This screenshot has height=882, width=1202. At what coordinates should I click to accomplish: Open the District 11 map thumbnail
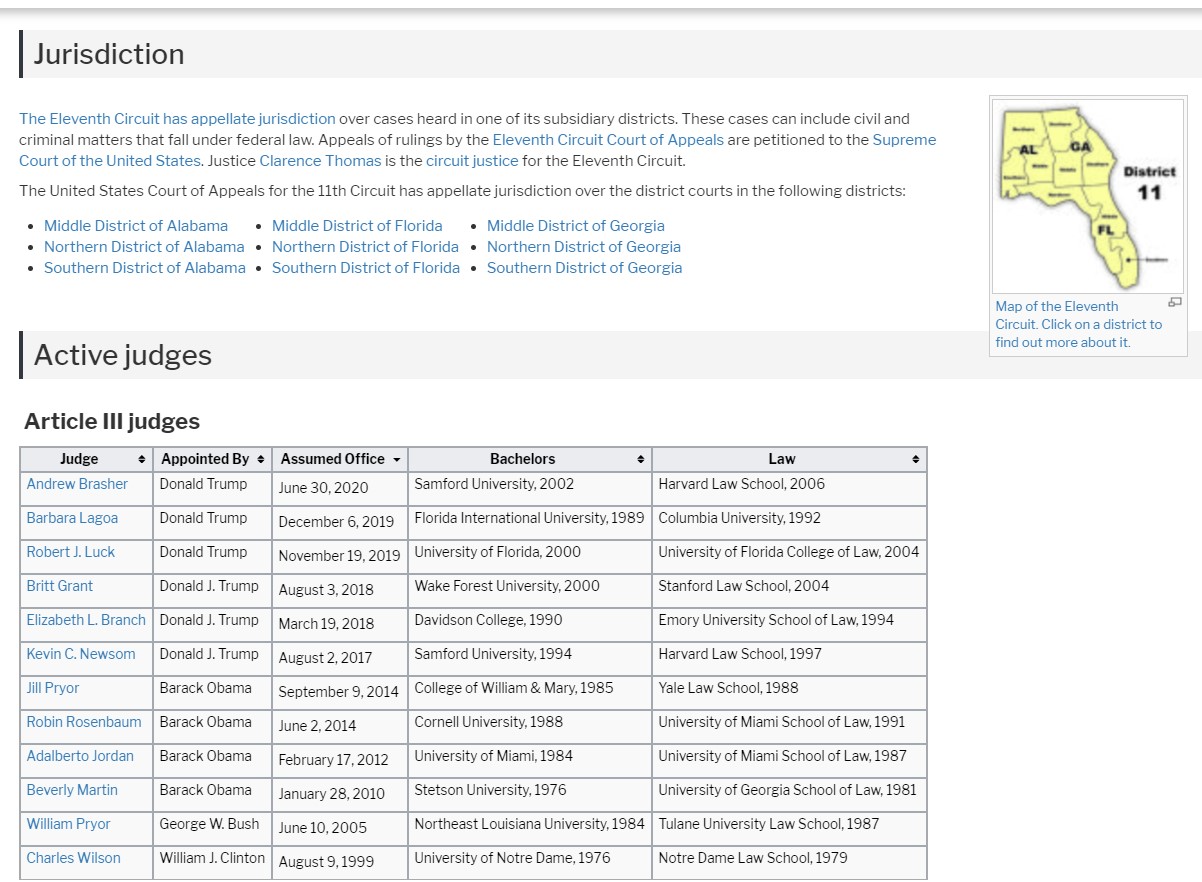[1088, 194]
